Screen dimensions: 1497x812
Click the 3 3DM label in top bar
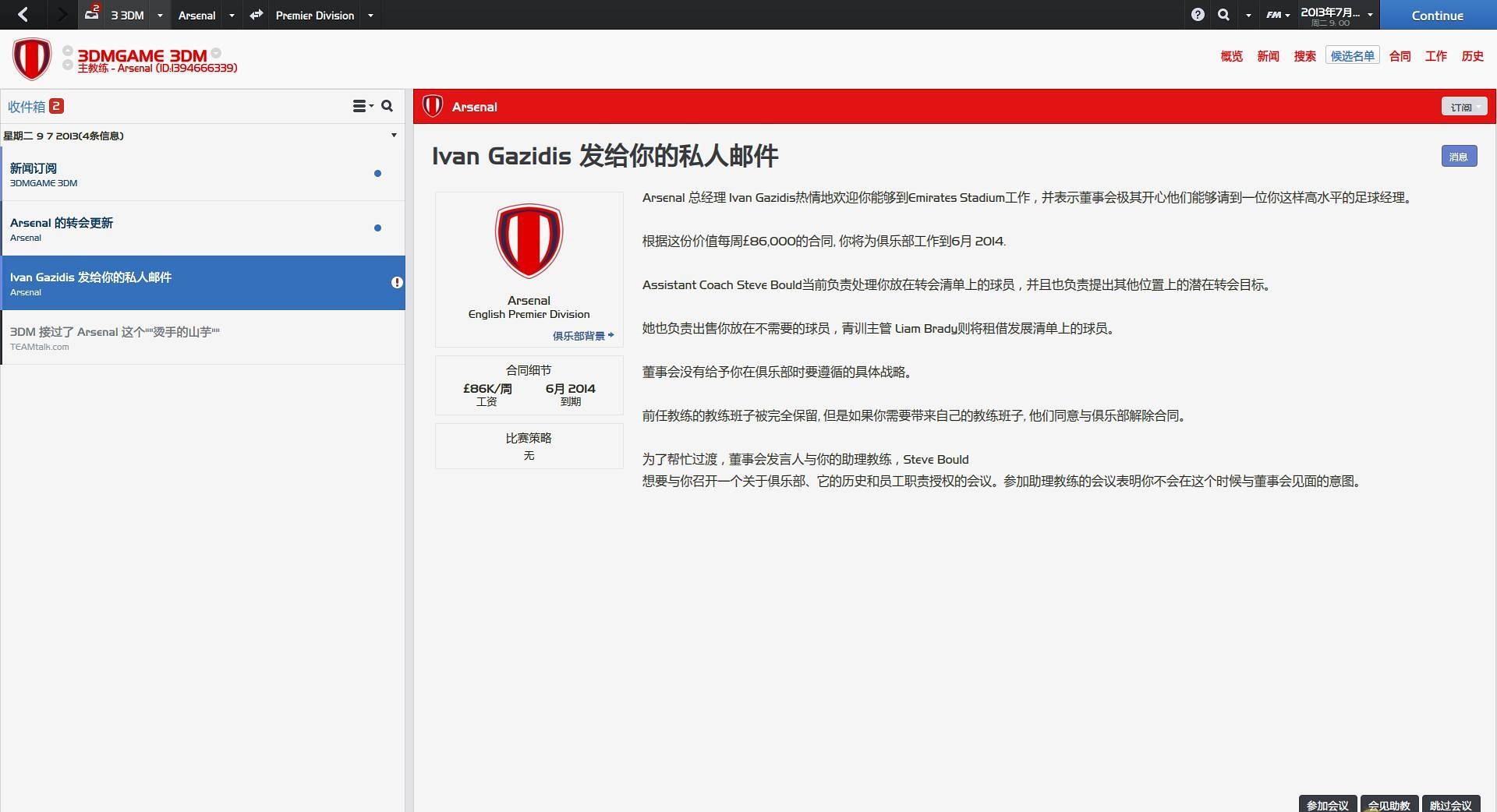[x=127, y=15]
